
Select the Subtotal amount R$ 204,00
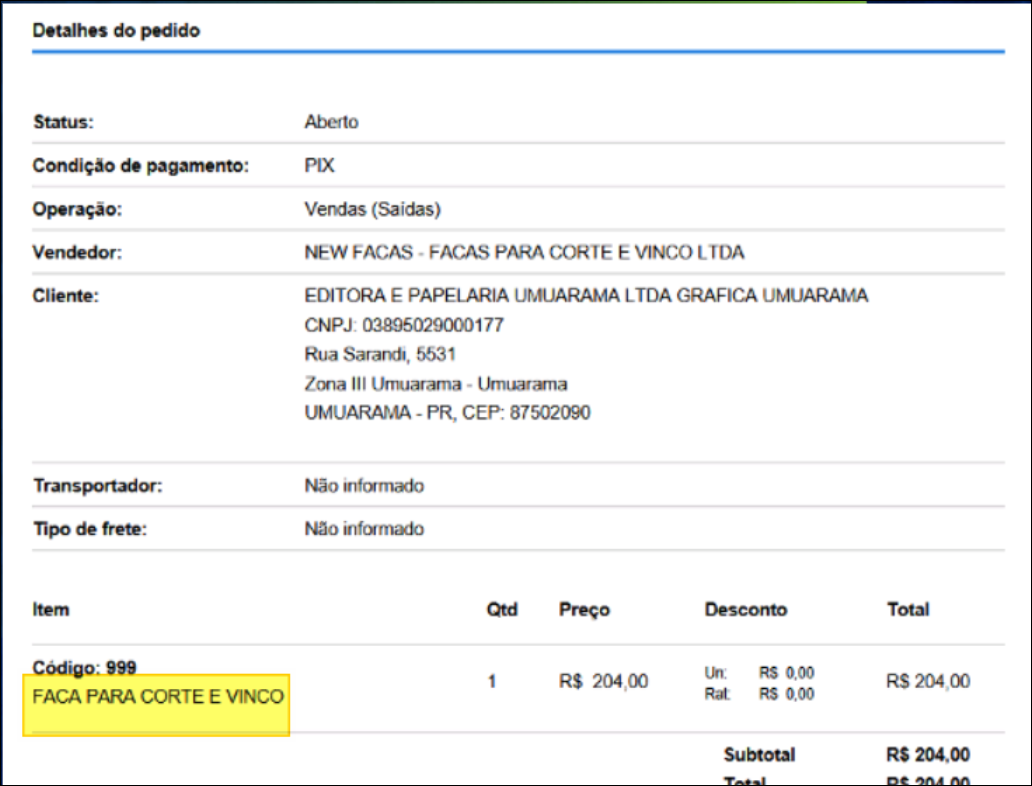click(x=928, y=754)
